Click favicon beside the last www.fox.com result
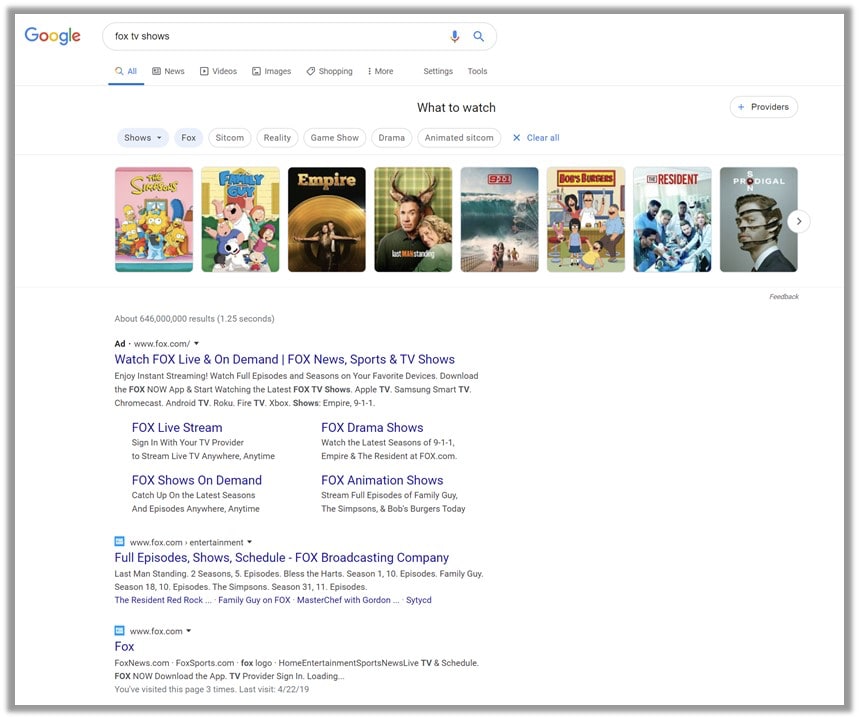 [x=119, y=630]
